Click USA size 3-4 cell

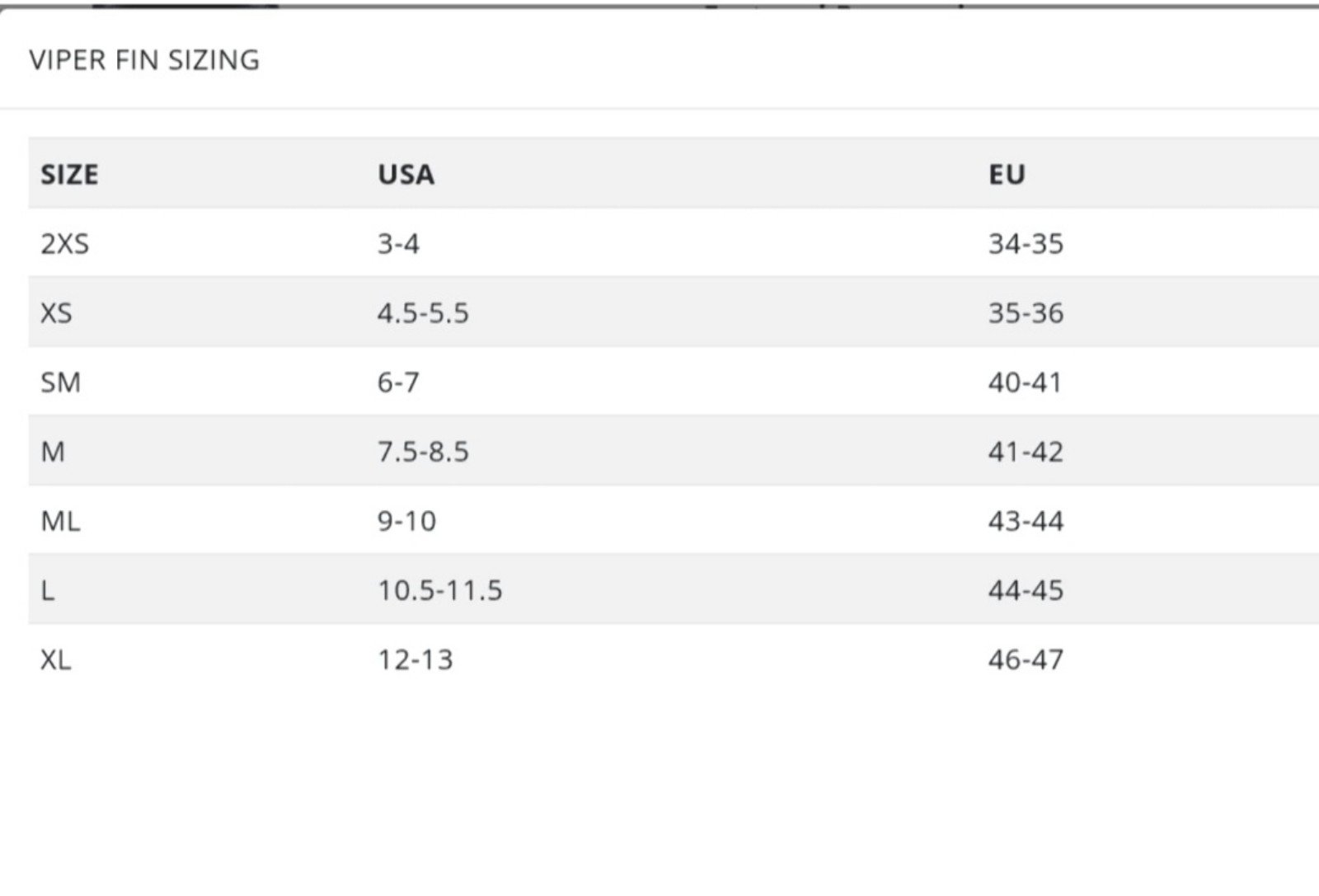(x=398, y=244)
